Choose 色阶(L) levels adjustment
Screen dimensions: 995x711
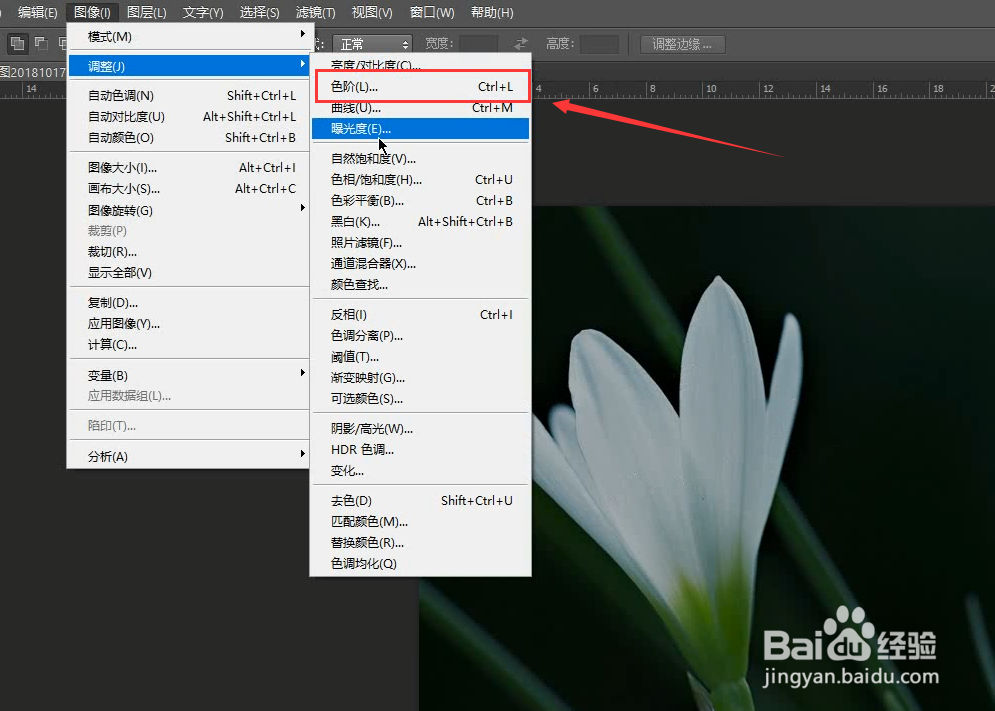pos(421,86)
